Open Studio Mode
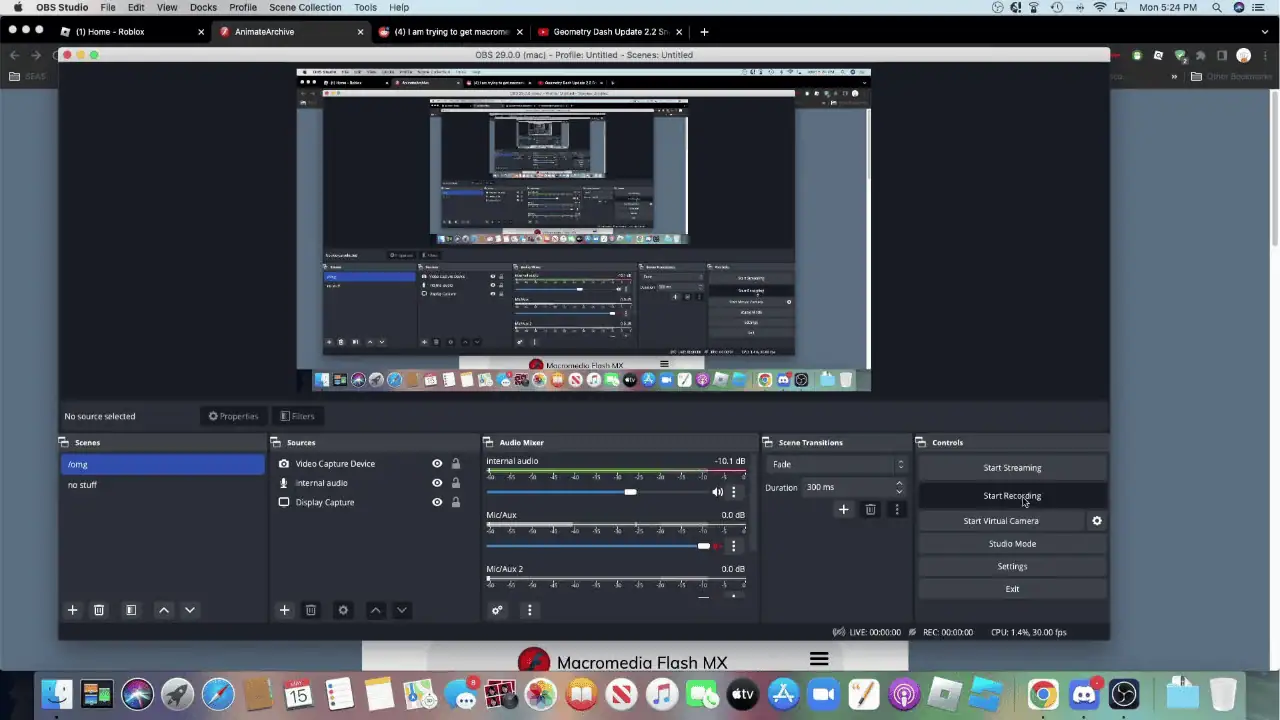The image size is (1280, 720). pyautogui.click(x=1012, y=544)
